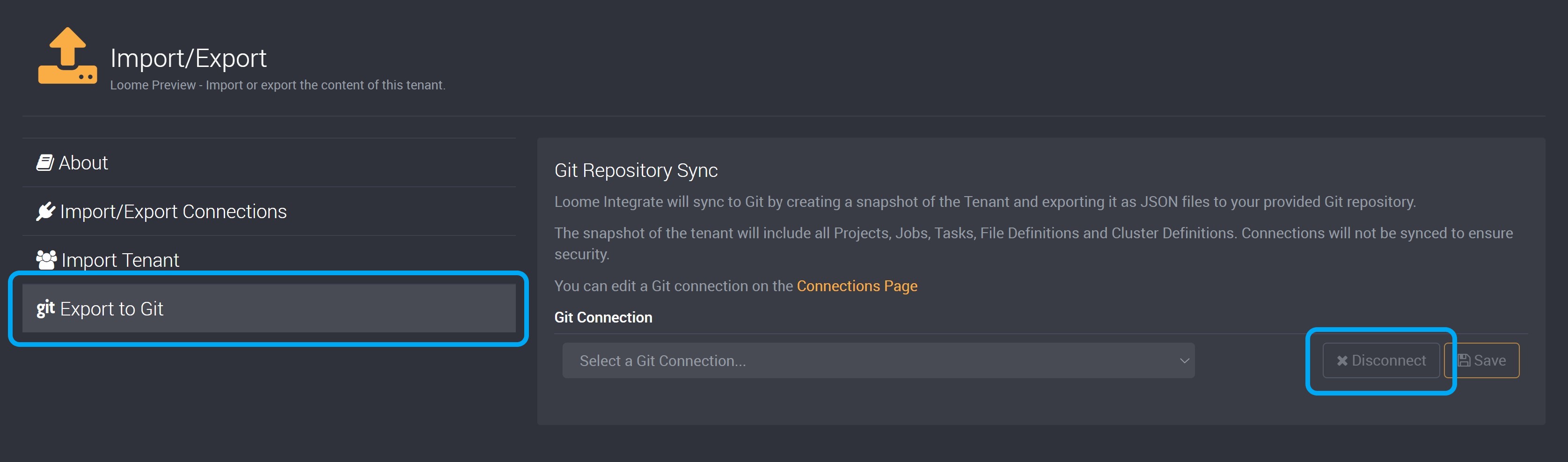
Task: Click the users icon beside Import Tenant
Action: pos(46,260)
